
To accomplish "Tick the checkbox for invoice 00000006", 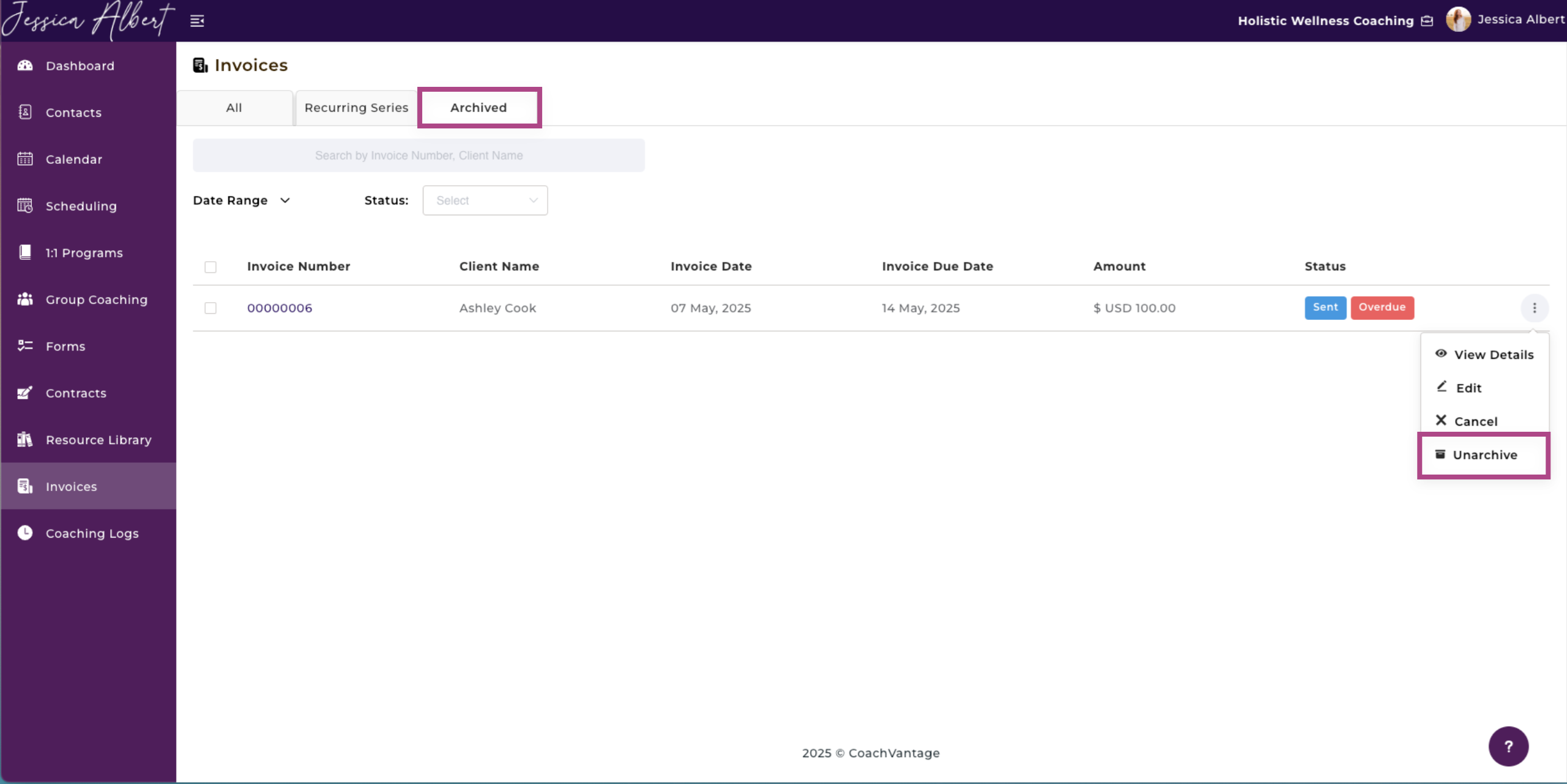I will pos(210,308).
